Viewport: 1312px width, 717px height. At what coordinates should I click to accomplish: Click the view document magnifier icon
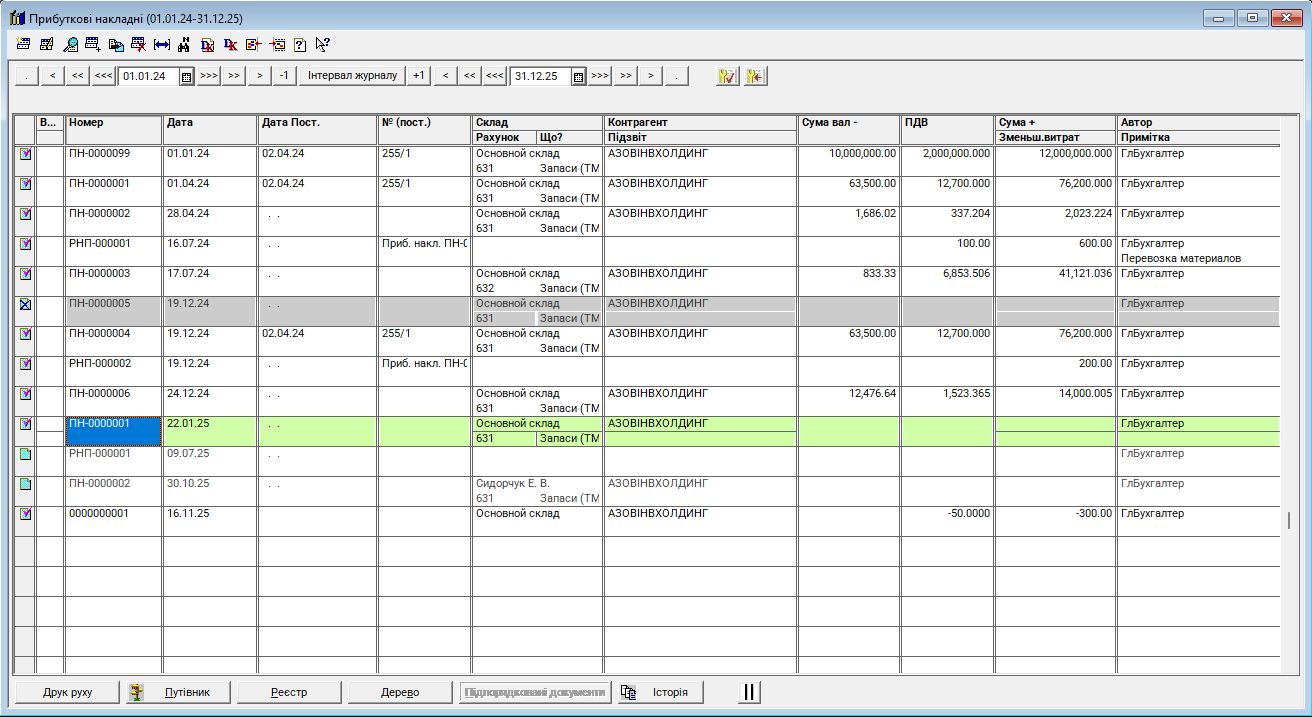click(x=70, y=44)
